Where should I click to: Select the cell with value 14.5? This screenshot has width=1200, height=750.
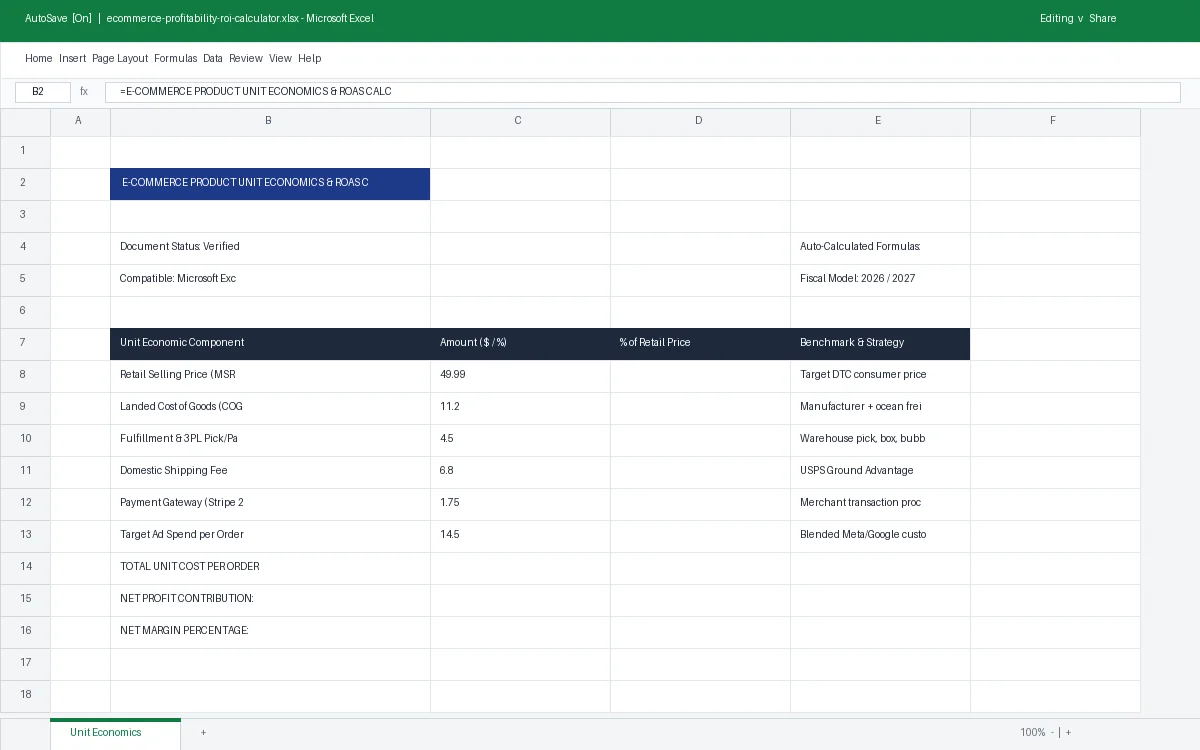pyautogui.click(x=520, y=535)
